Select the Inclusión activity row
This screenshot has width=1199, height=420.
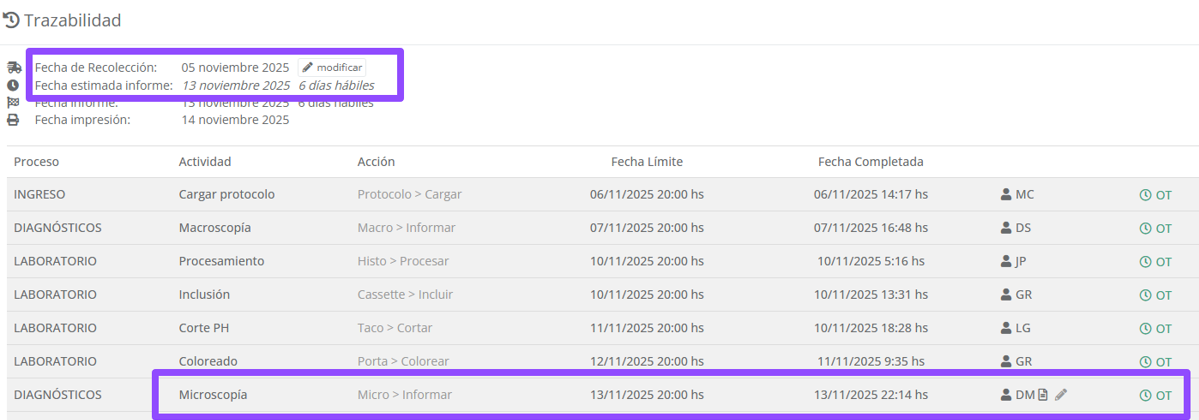pos(204,295)
